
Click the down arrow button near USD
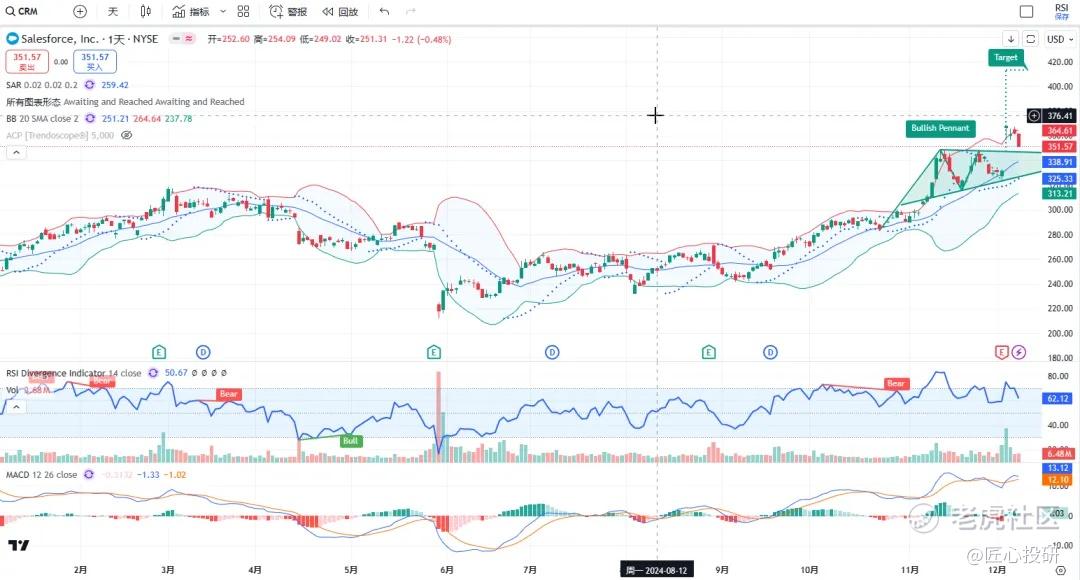[x=1010, y=39]
